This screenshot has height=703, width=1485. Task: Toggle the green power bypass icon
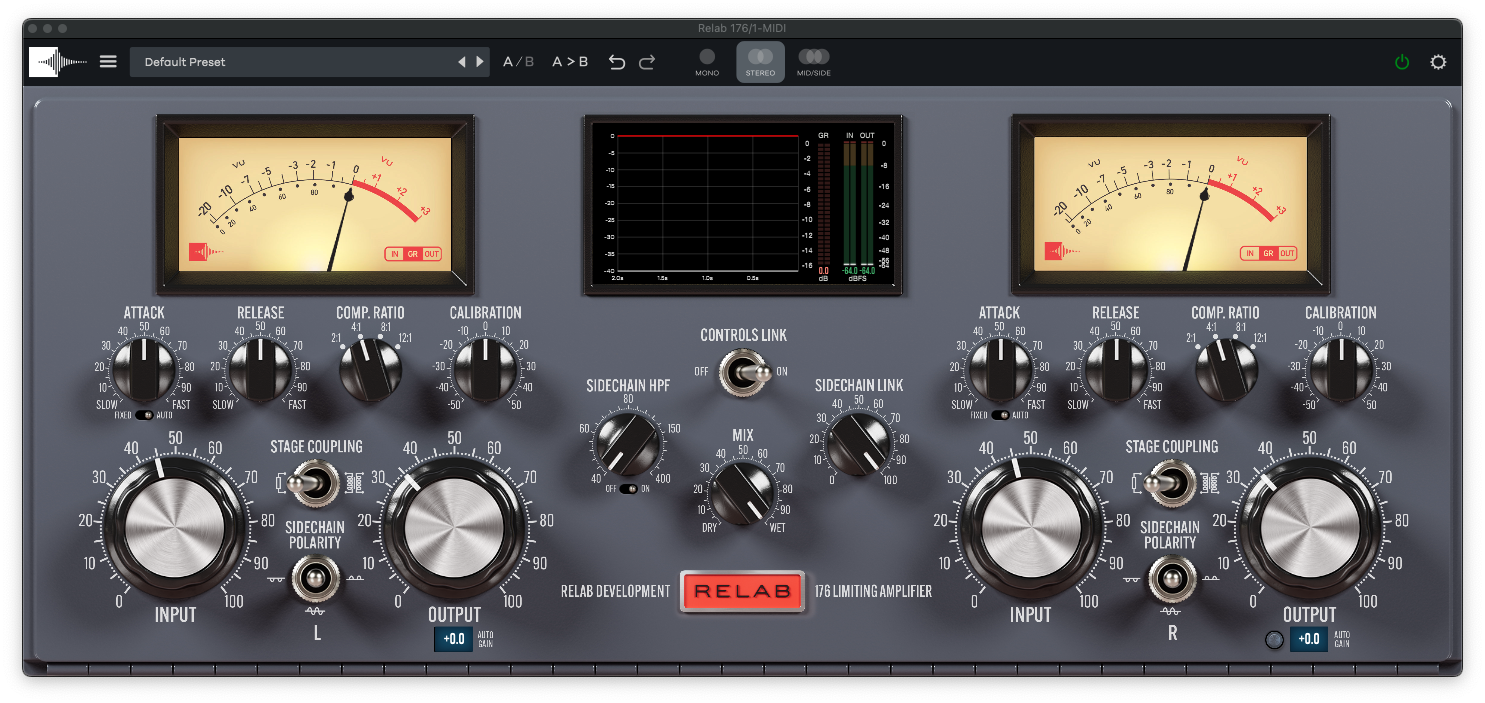coord(1402,62)
